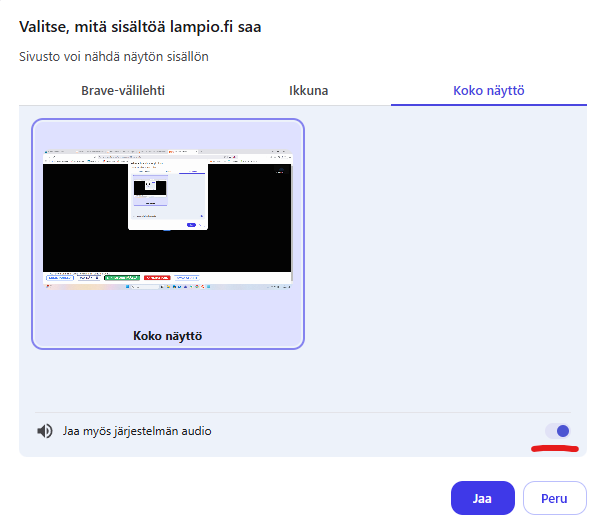Click the green button inside the screen preview
596x524 pixels.
point(122,278)
